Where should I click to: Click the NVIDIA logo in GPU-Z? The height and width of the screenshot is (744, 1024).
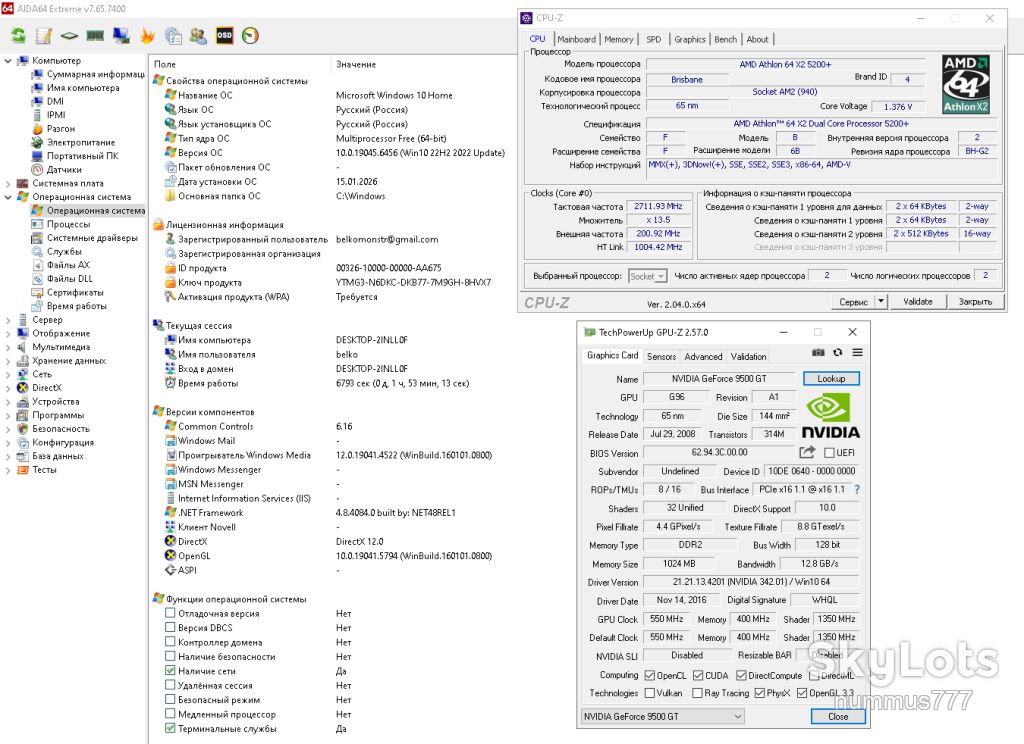pyautogui.click(x=830, y=416)
